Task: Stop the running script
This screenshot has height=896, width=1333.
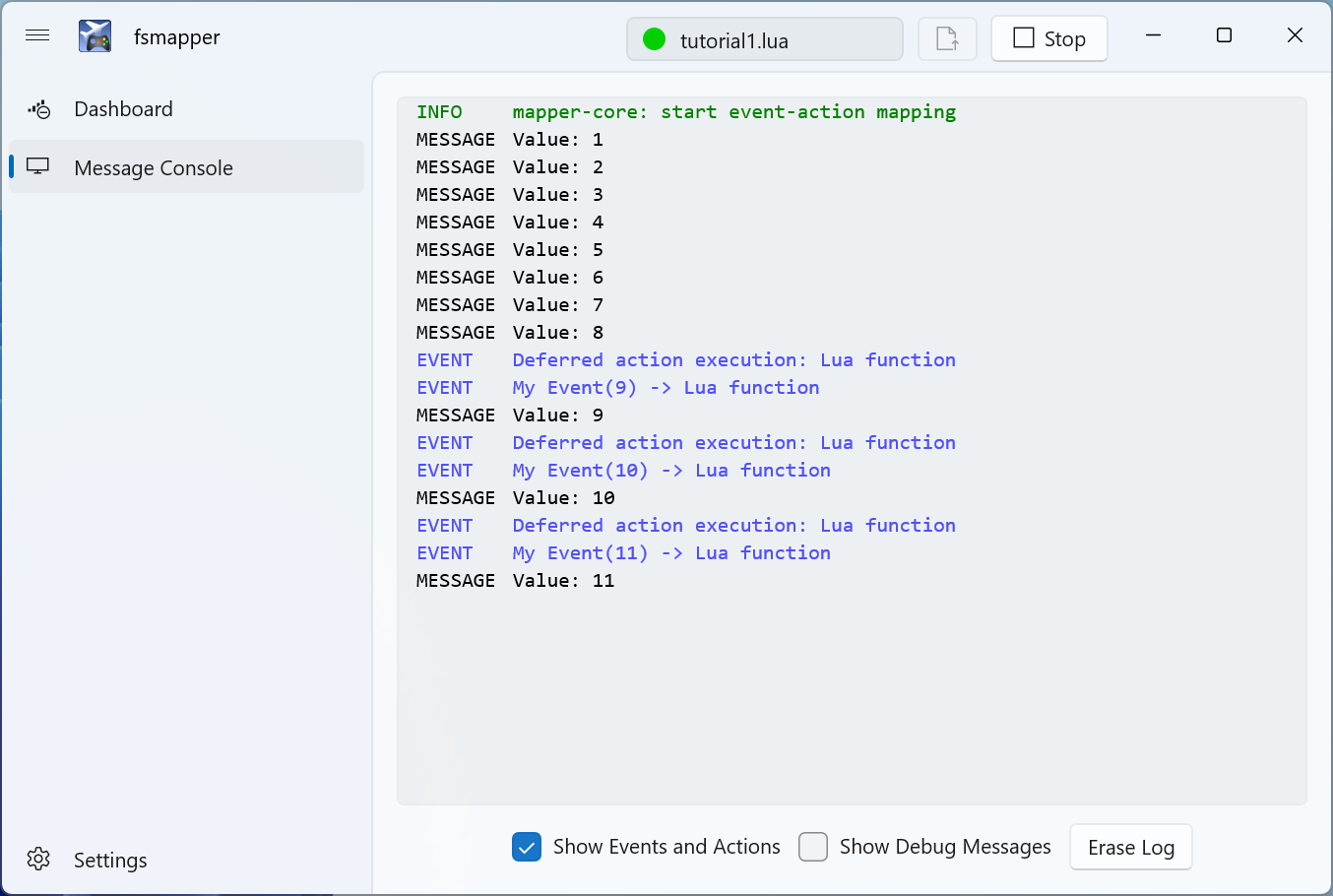Action: click(x=1049, y=39)
